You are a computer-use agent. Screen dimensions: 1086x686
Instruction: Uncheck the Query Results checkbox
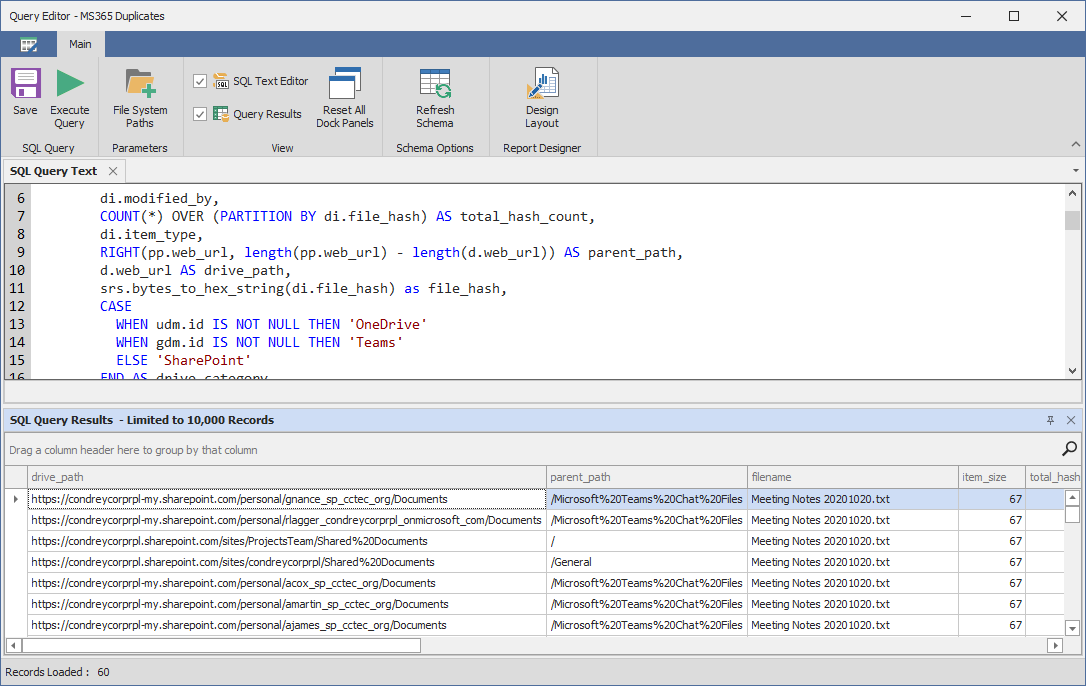point(200,113)
